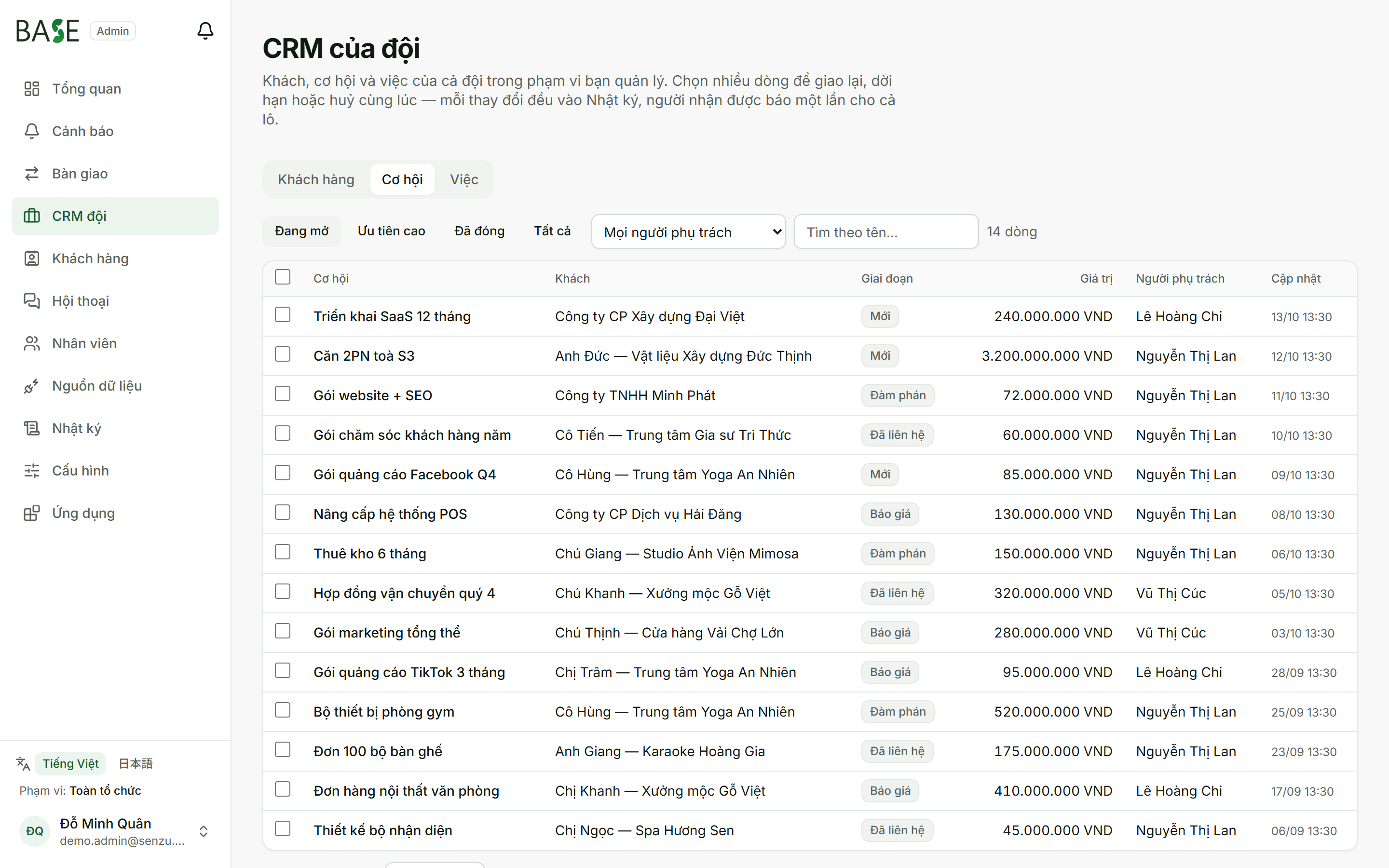The height and width of the screenshot is (868, 1389).
Task: Switch to the Khách hàng tab
Action: 316,180
